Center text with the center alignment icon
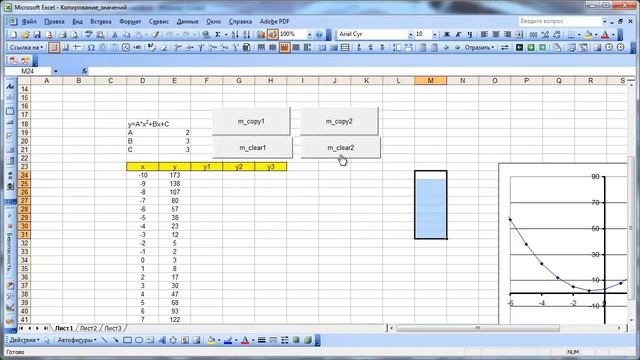Image resolution: width=640 pixels, height=360 pixels. [496, 35]
